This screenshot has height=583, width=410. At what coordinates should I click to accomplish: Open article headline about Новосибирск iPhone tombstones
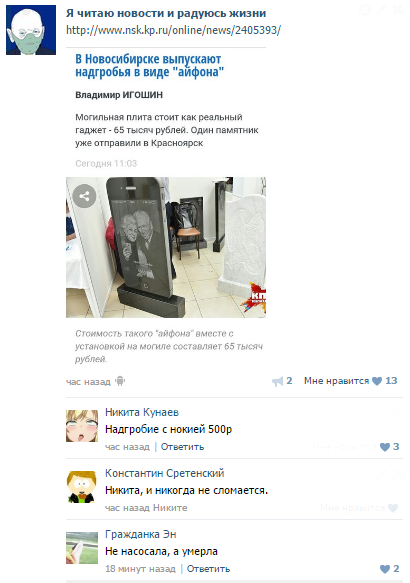[149, 65]
